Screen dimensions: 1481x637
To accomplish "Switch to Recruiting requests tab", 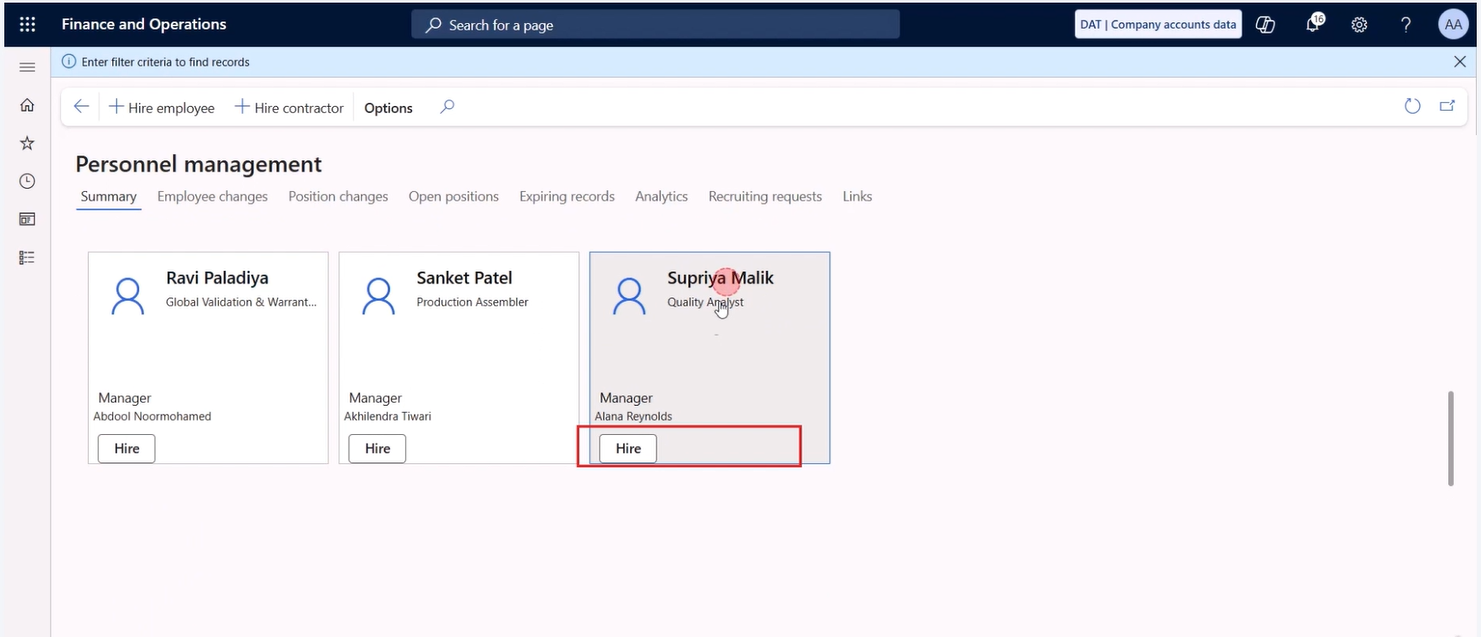I will (x=765, y=197).
